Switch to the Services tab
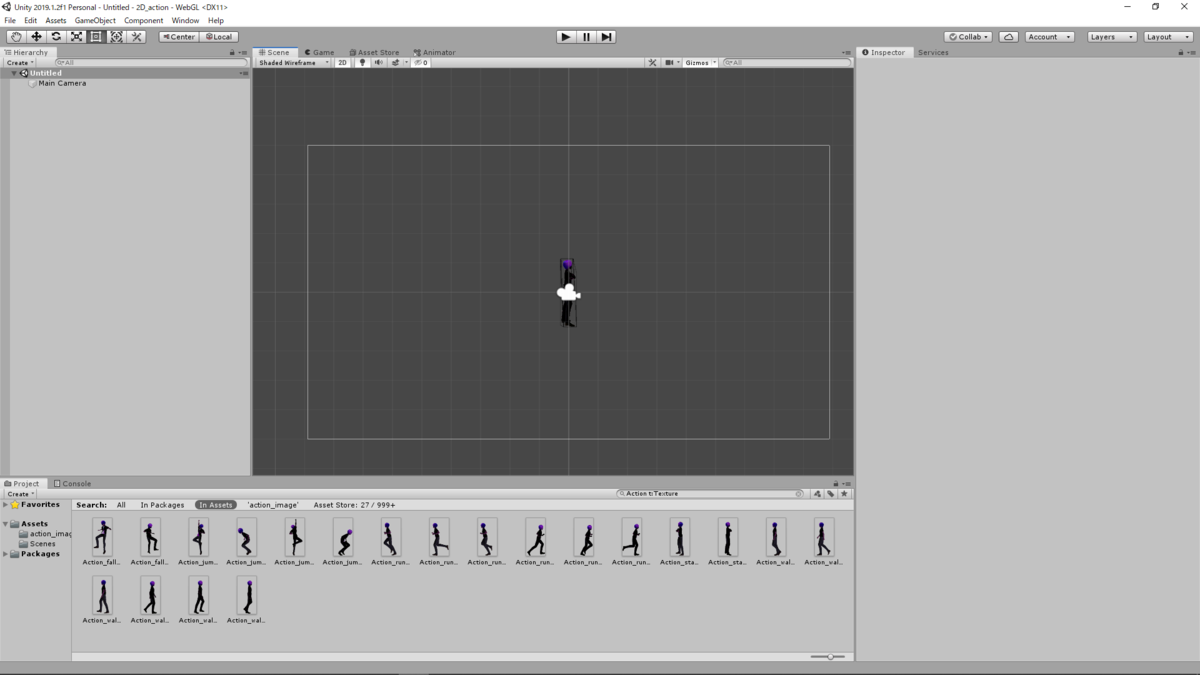This screenshot has width=1200, height=675. (x=933, y=53)
